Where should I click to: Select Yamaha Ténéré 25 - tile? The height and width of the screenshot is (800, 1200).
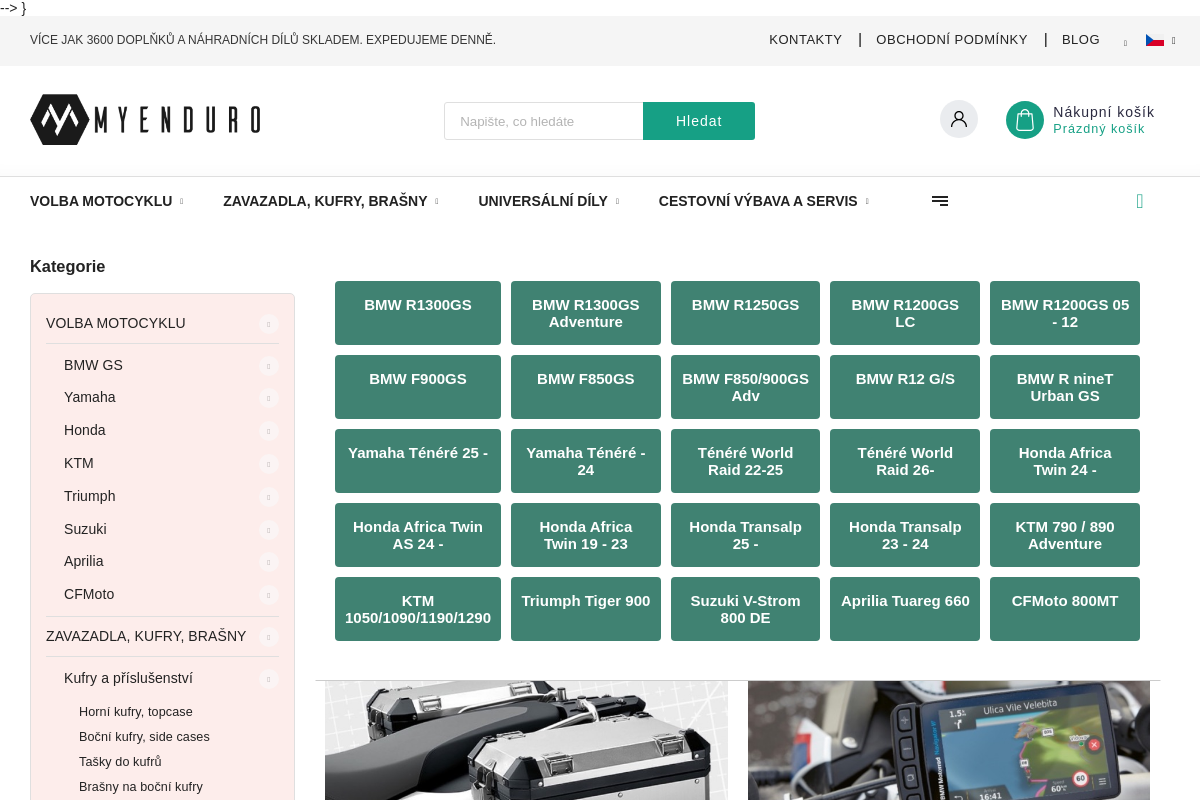(x=418, y=461)
